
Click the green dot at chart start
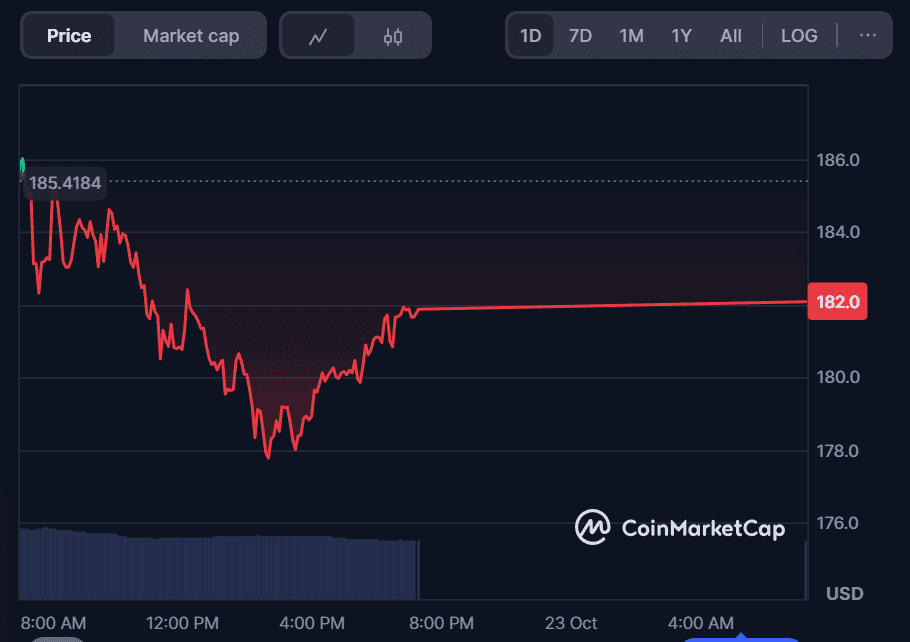pyautogui.click(x=22, y=164)
